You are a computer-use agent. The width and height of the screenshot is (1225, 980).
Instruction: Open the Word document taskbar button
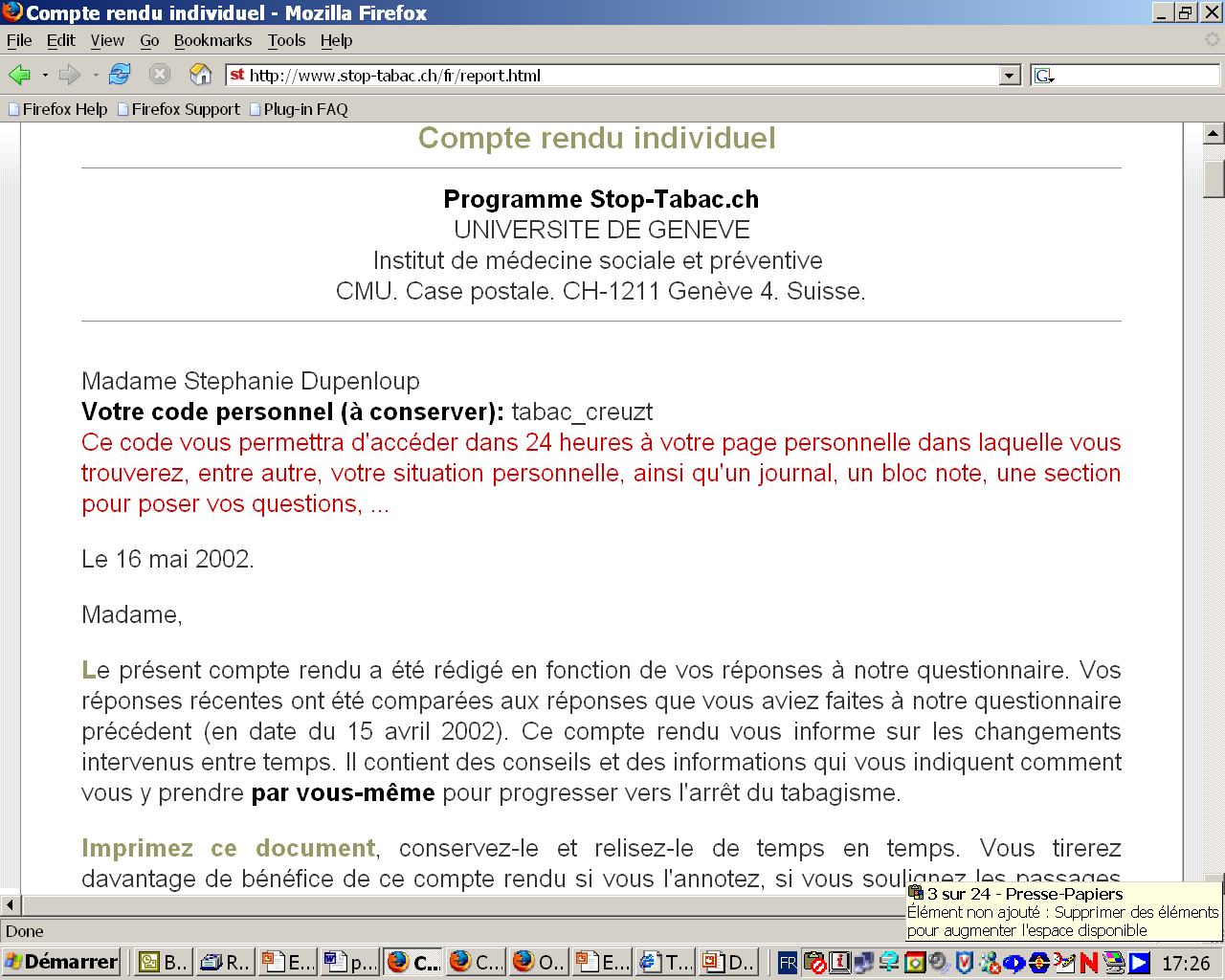click(x=349, y=962)
